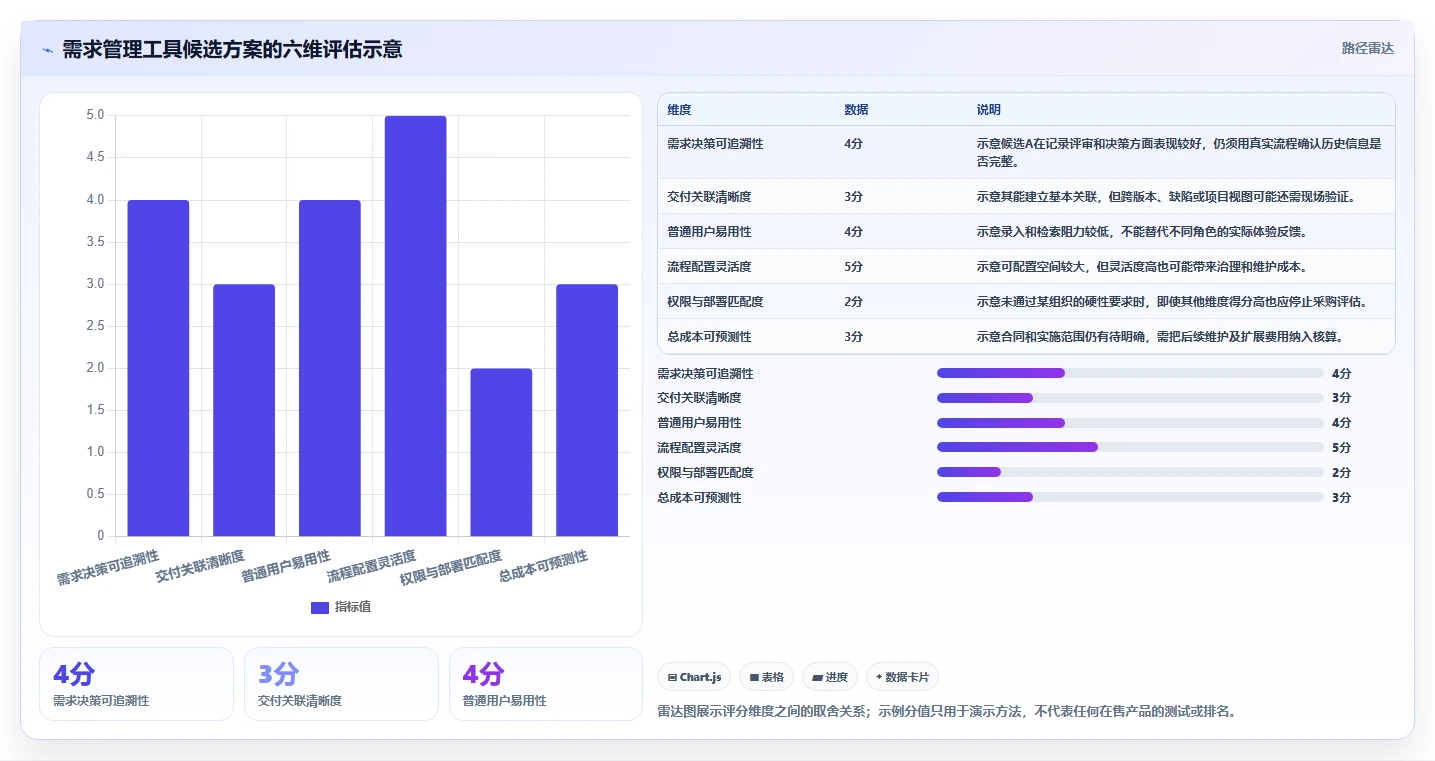Click the 总成本可预测性 x-axis label
1435x761 pixels.
(x=543, y=566)
